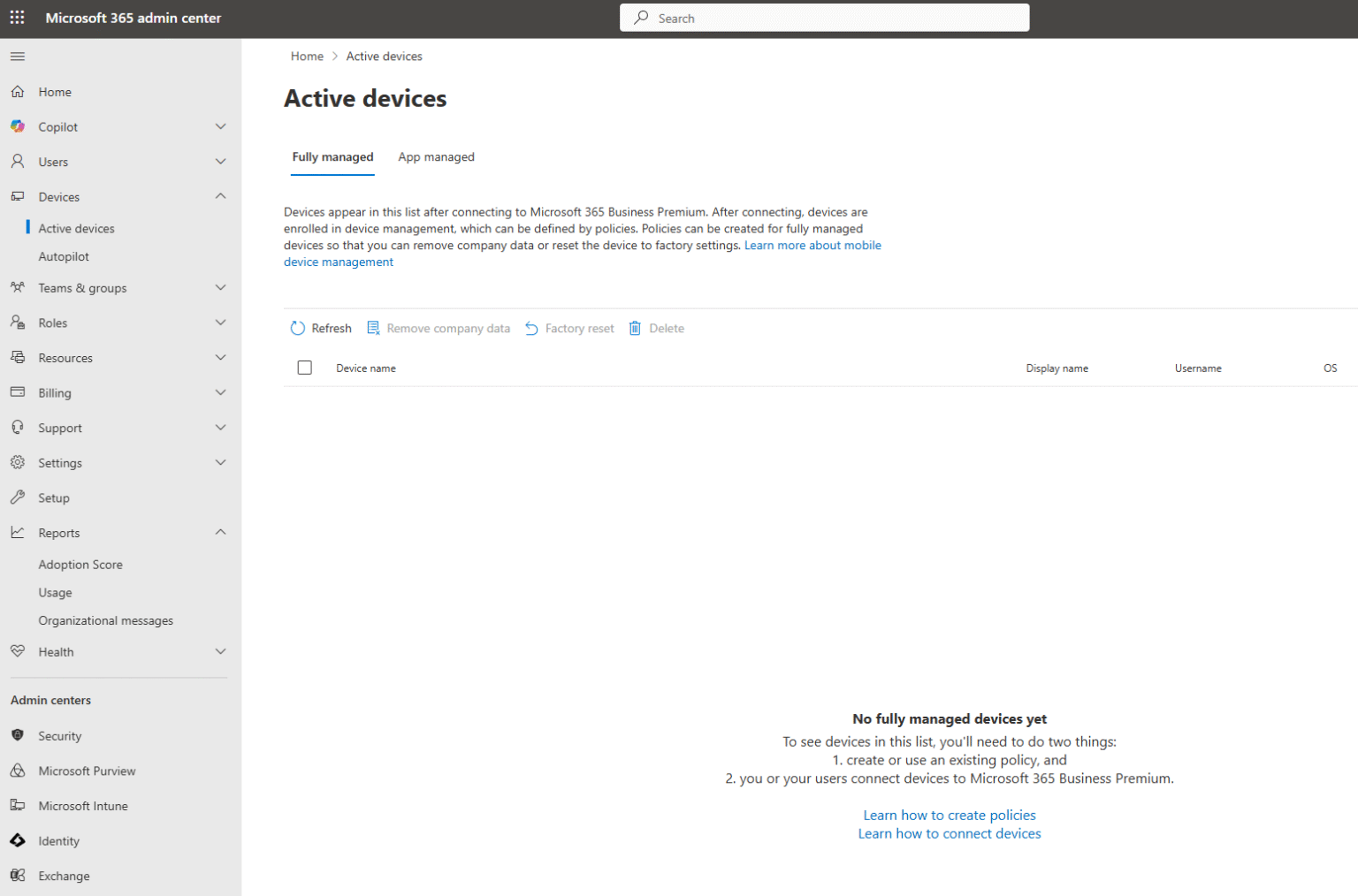Image resolution: width=1358 pixels, height=896 pixels.
Task: Open Microsoft Intune admin center
Action: pyautogui.click(x=81, y=805)
